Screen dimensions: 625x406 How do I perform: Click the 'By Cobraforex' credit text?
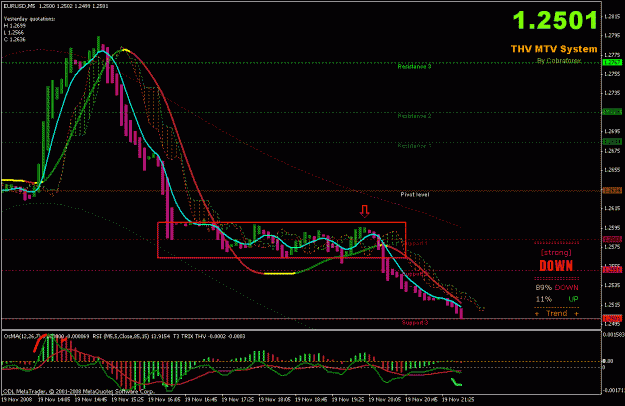coord(559,61)
